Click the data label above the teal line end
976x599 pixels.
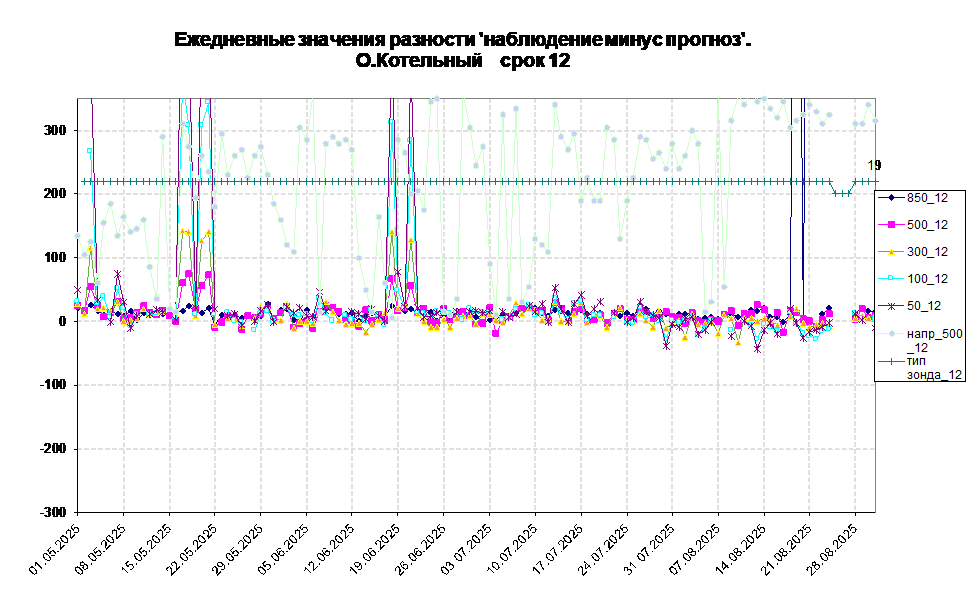(871, 166)
